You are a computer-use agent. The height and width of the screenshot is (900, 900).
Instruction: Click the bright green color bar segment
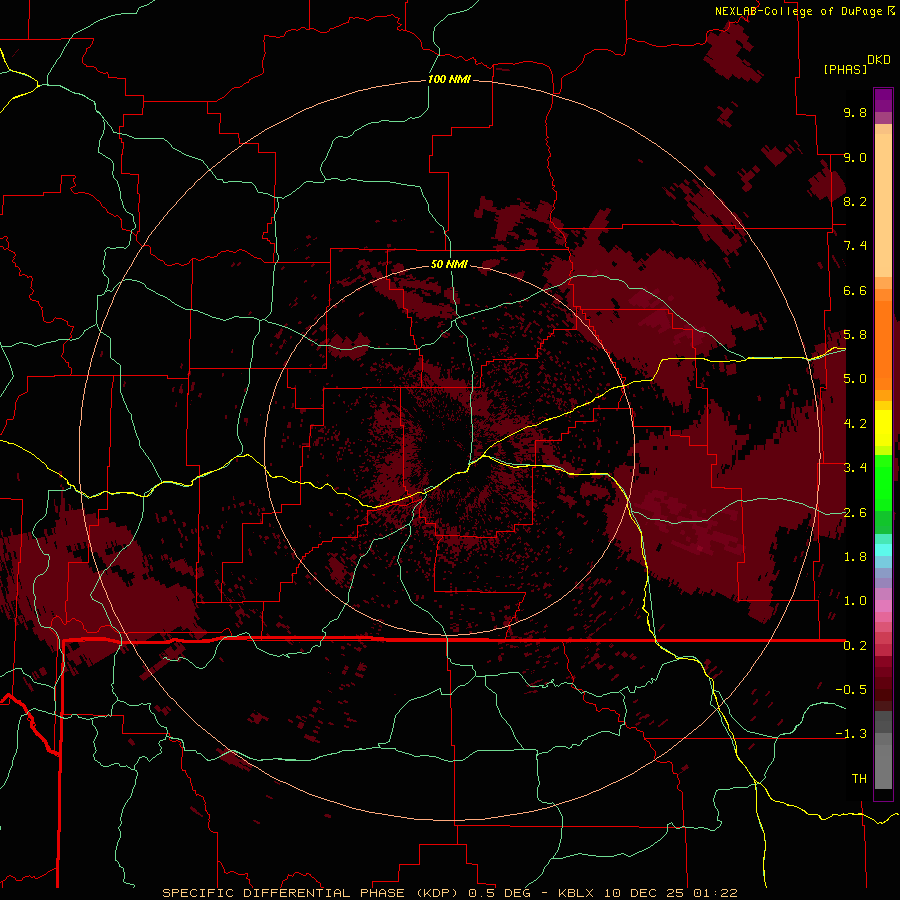coord(883,482)
